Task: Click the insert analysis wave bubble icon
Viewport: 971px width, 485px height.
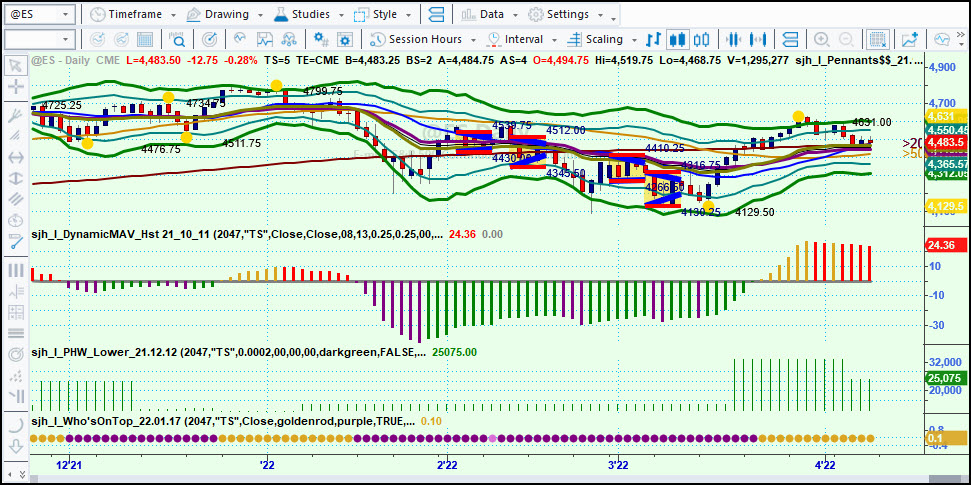Action: point(240,40)
